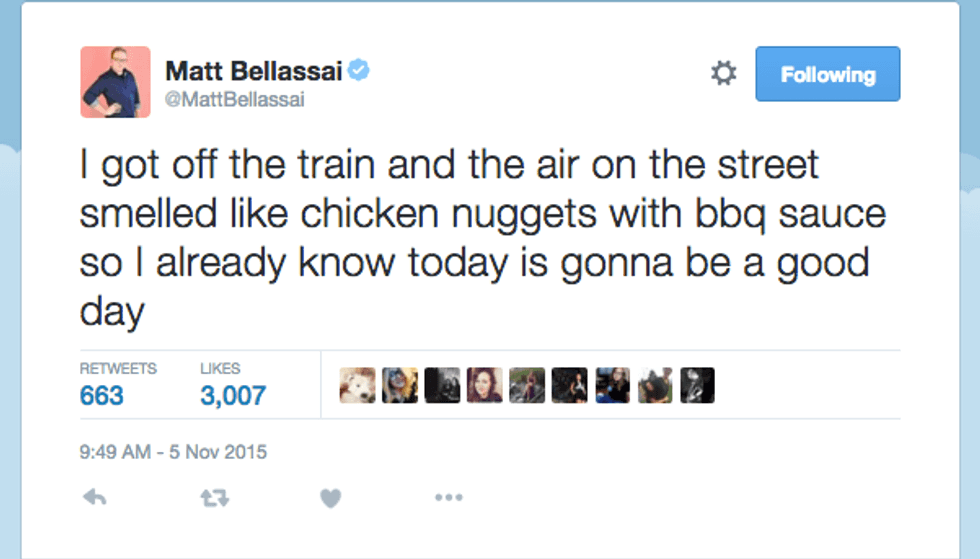Open Matt Bellassai's profile picture
Viewport: 980px width, 559px height.
click(115, 82)
